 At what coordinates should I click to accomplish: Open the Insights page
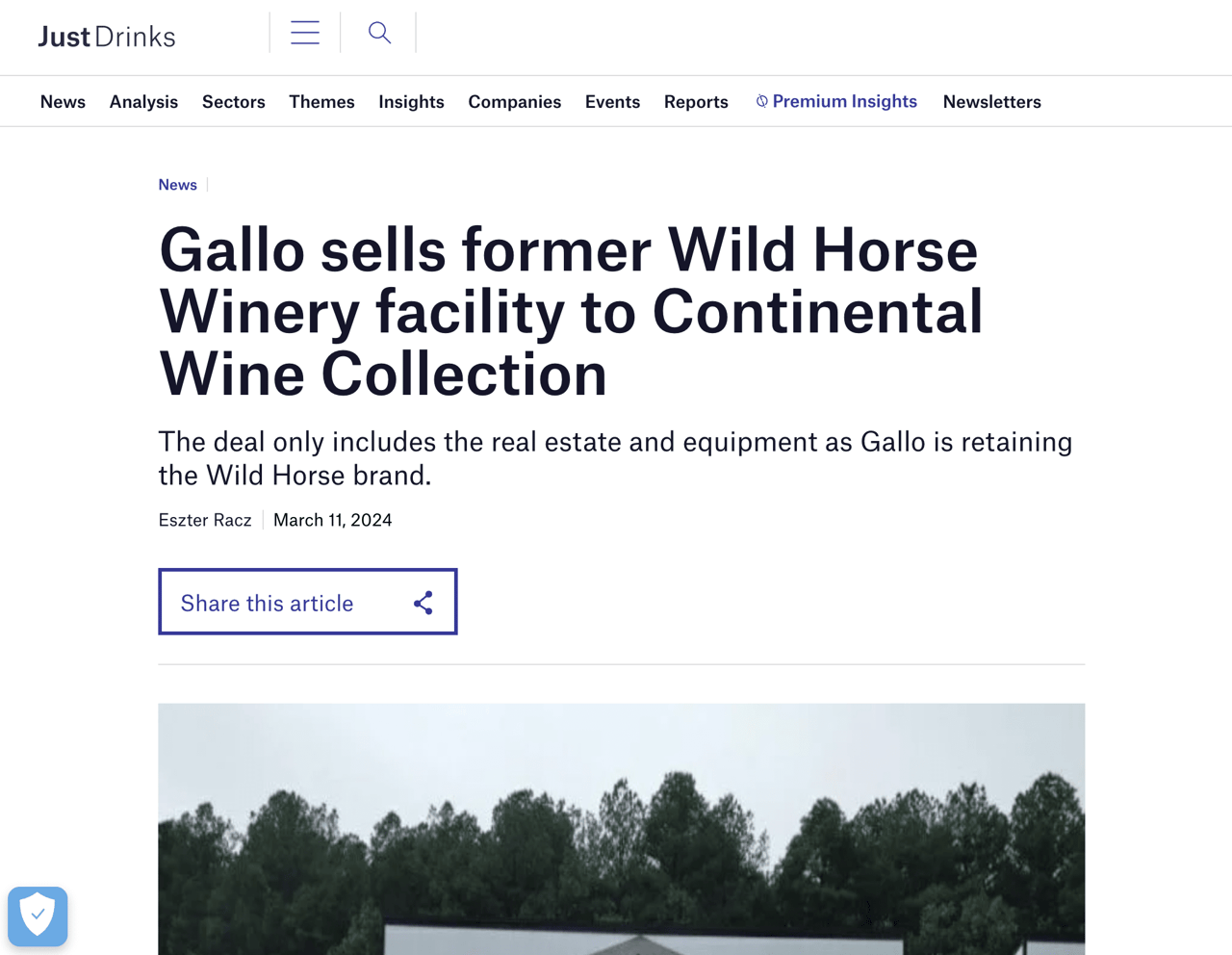pyautogui.click(x=411, y=101)
